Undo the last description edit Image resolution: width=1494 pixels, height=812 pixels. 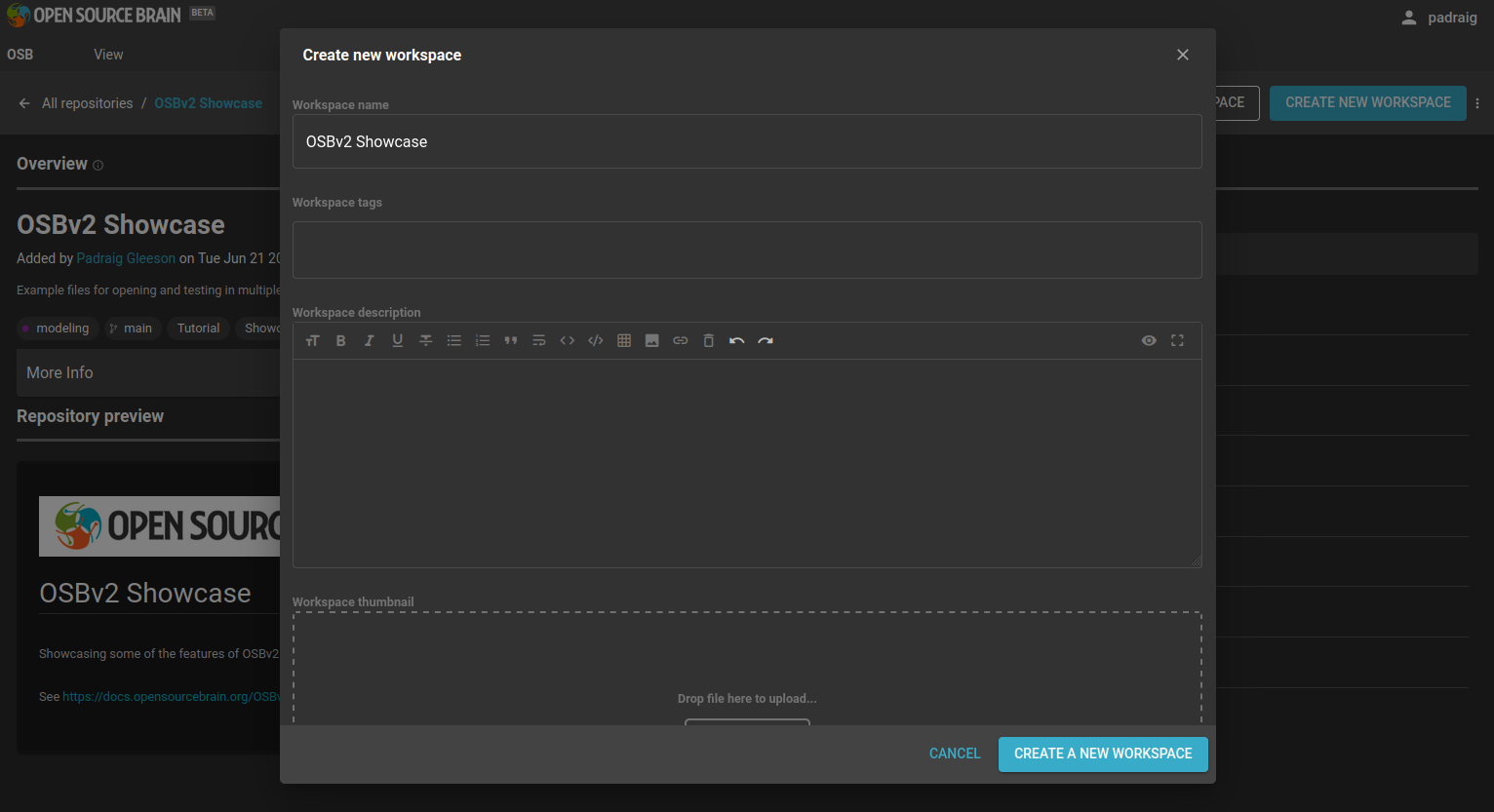point(737,341)
